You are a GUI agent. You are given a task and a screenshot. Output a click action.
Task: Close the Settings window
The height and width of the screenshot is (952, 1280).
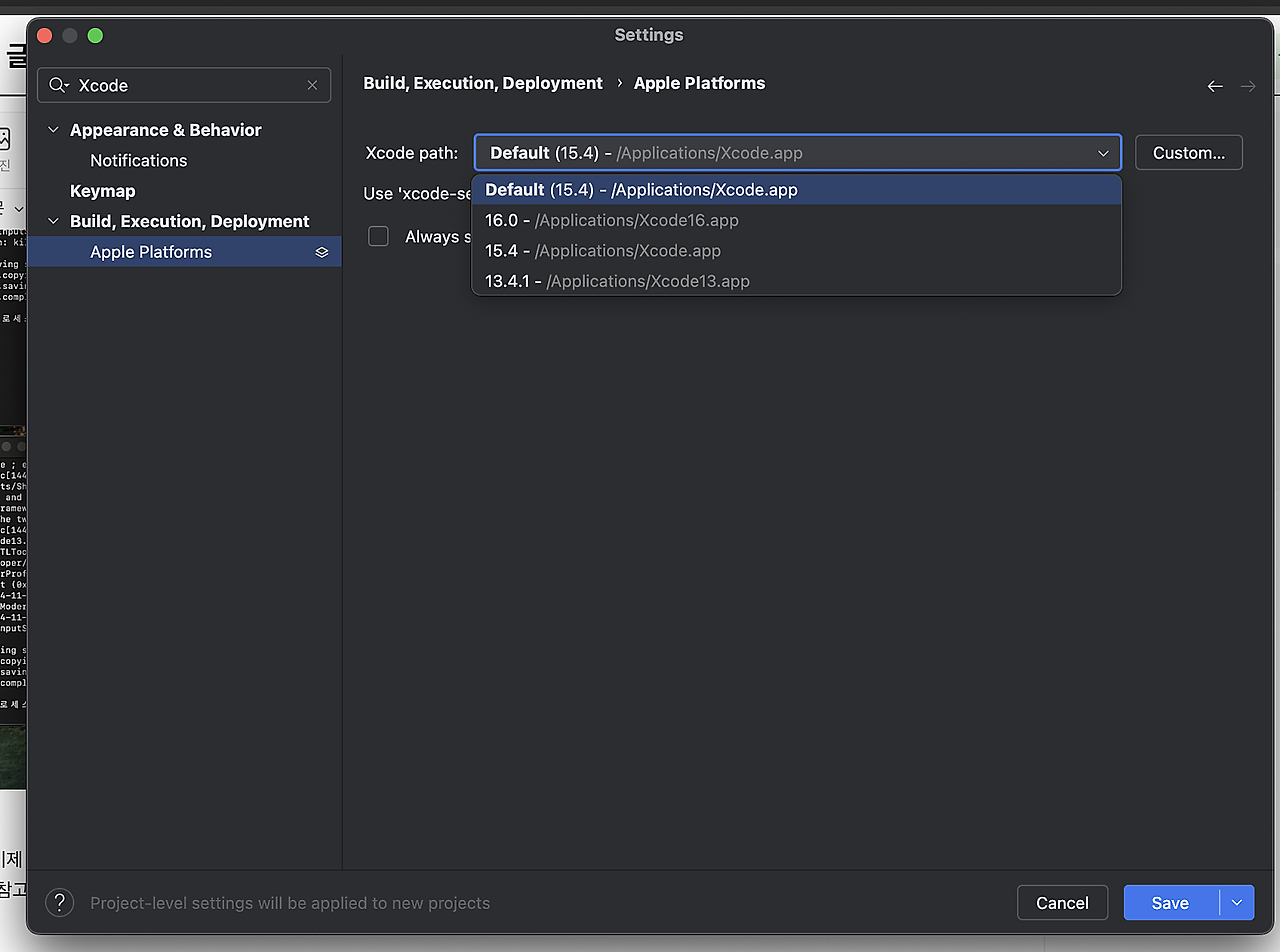pyautogui.click(x=44, y=35)
